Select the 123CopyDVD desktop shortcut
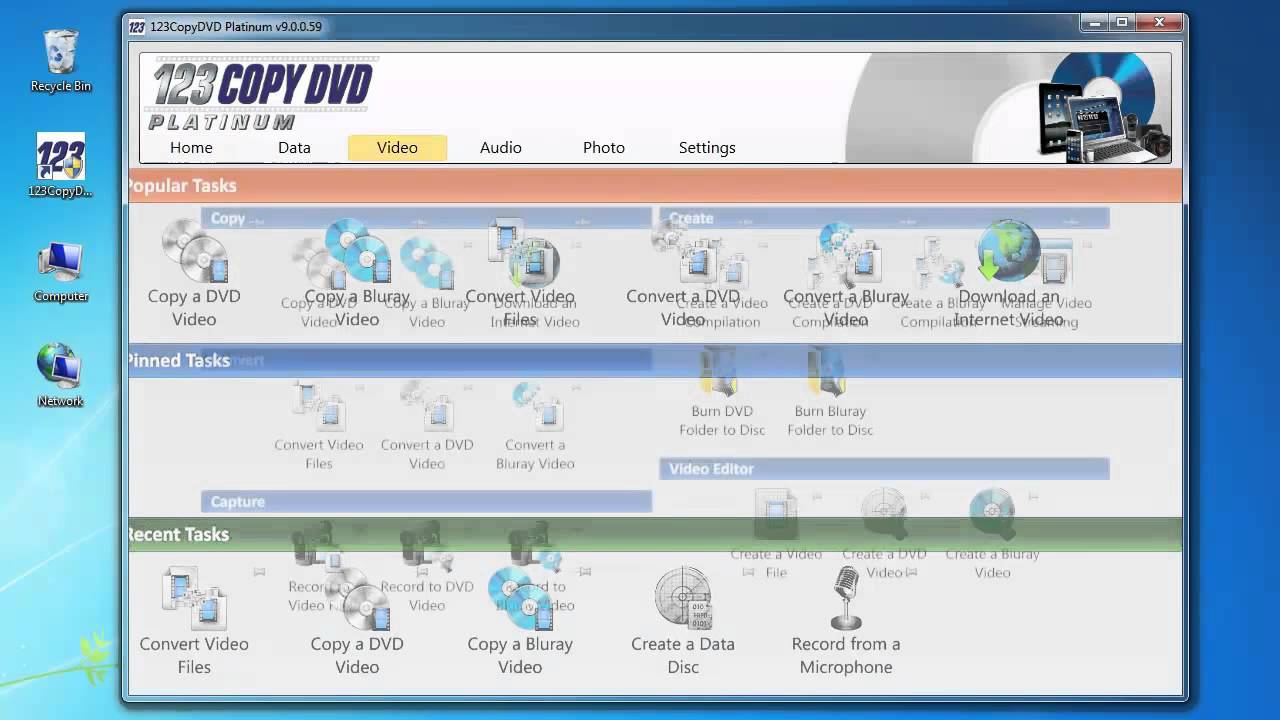 tap(61, 166)
